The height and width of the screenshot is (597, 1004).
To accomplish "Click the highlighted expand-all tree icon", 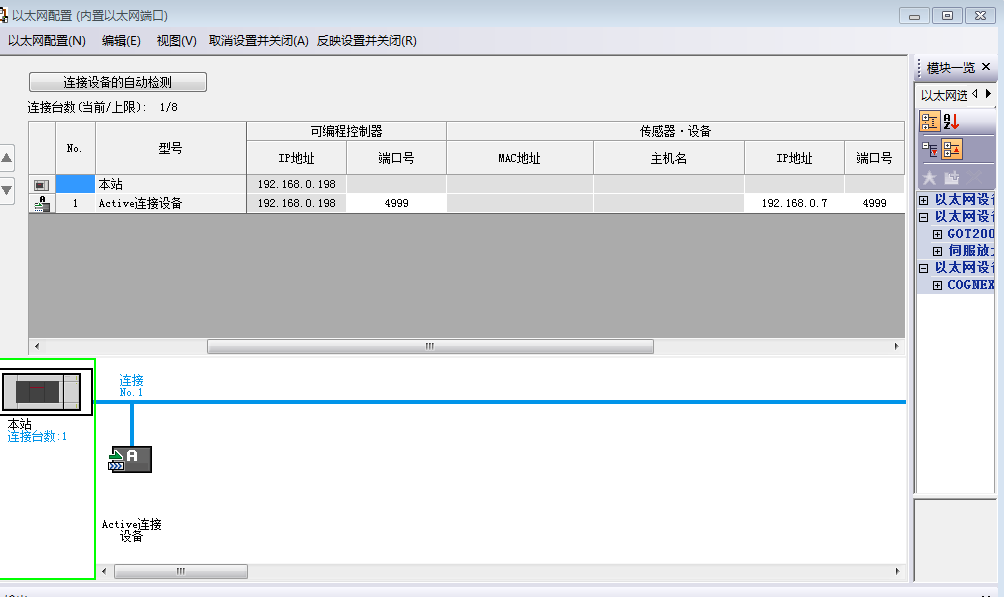I will tap(951, 150).
